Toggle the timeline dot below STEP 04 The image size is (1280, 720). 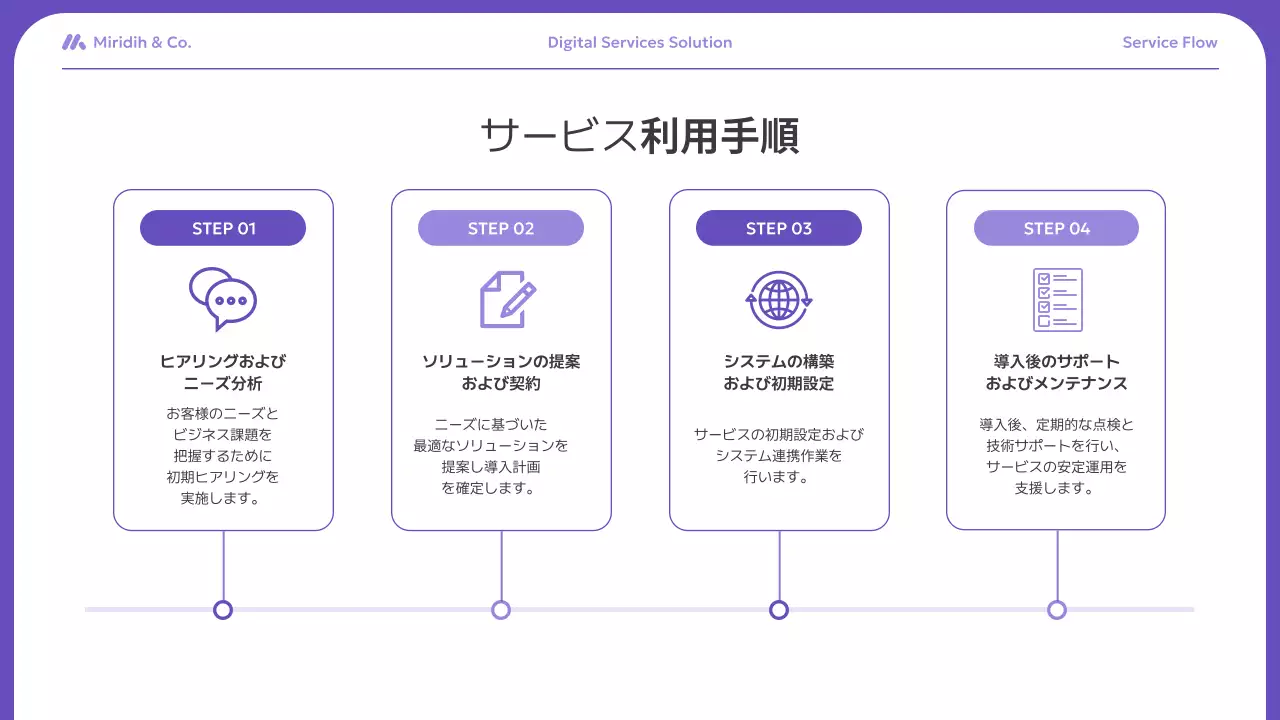click(1057, 609)
